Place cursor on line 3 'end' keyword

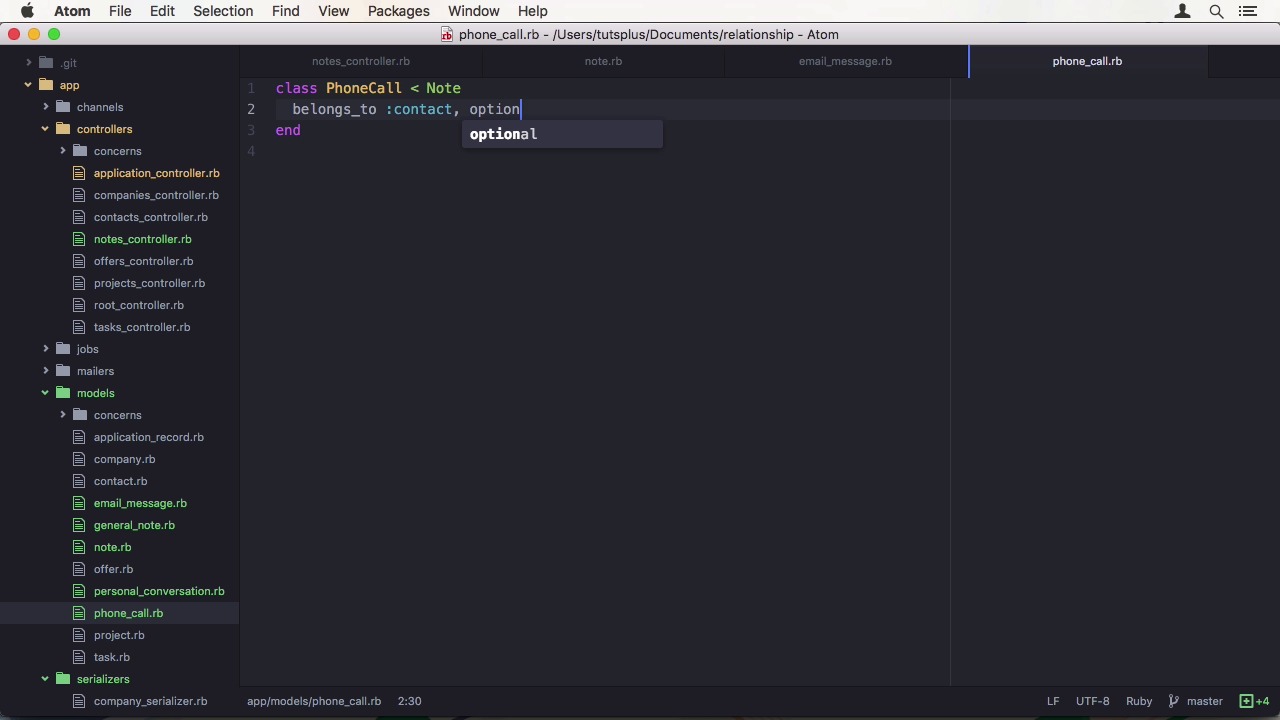coord(288,130)
